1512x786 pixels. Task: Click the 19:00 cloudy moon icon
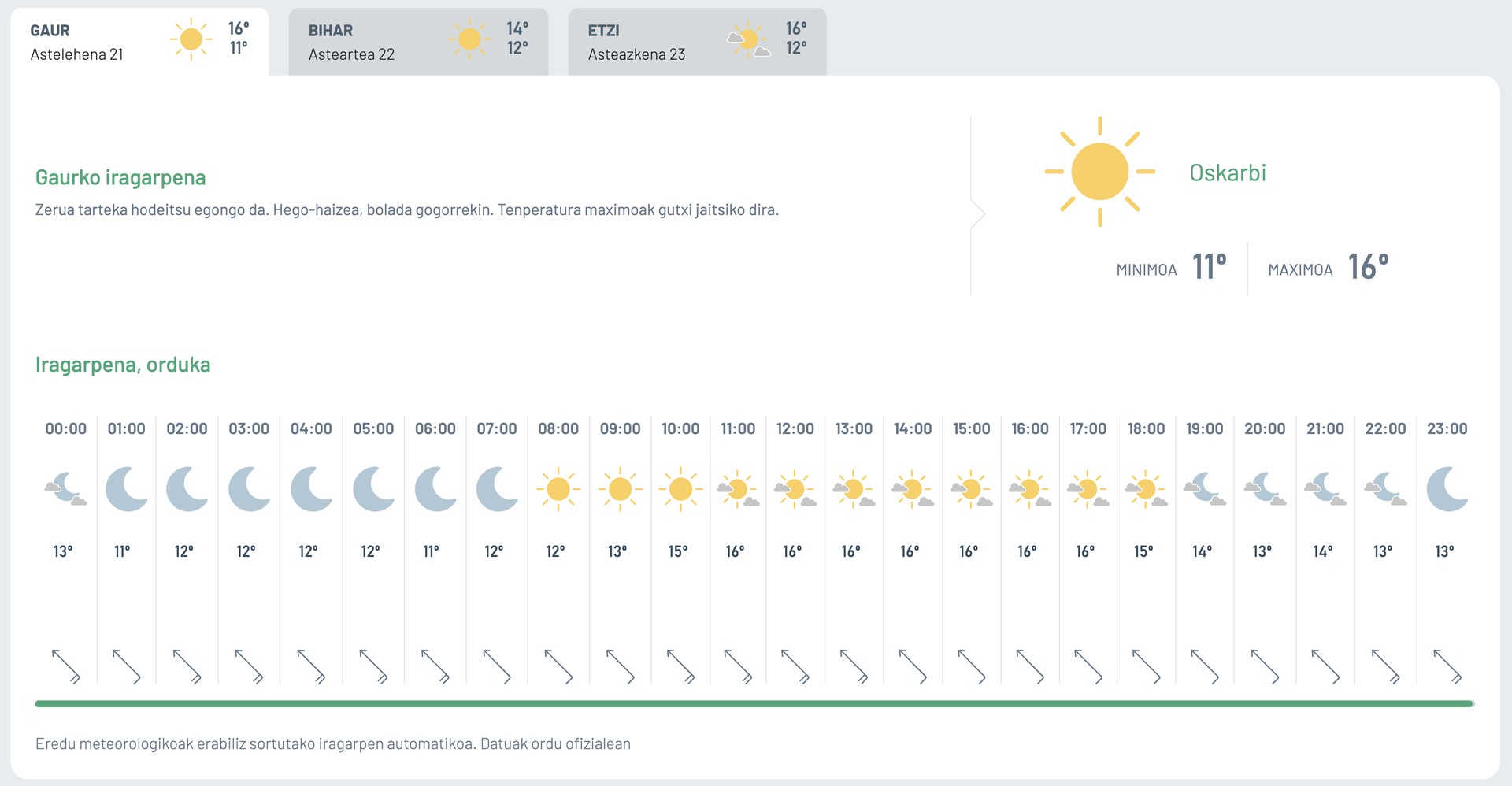[x=1205, y=489]
